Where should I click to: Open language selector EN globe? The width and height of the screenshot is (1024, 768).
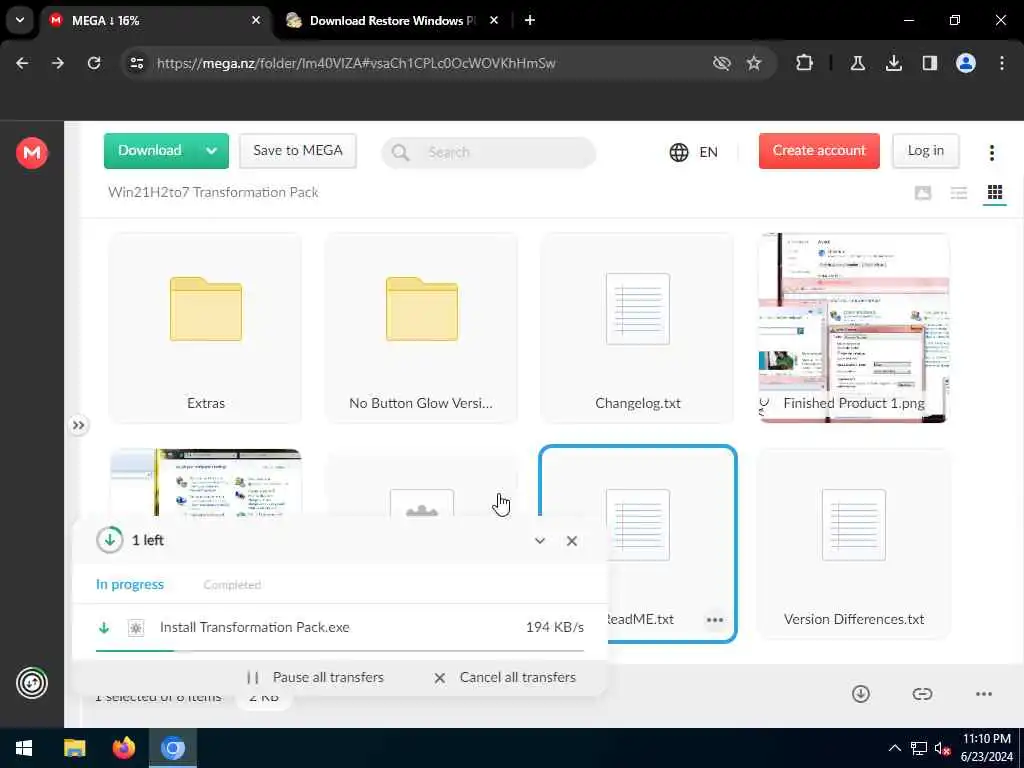coord(694,152)
